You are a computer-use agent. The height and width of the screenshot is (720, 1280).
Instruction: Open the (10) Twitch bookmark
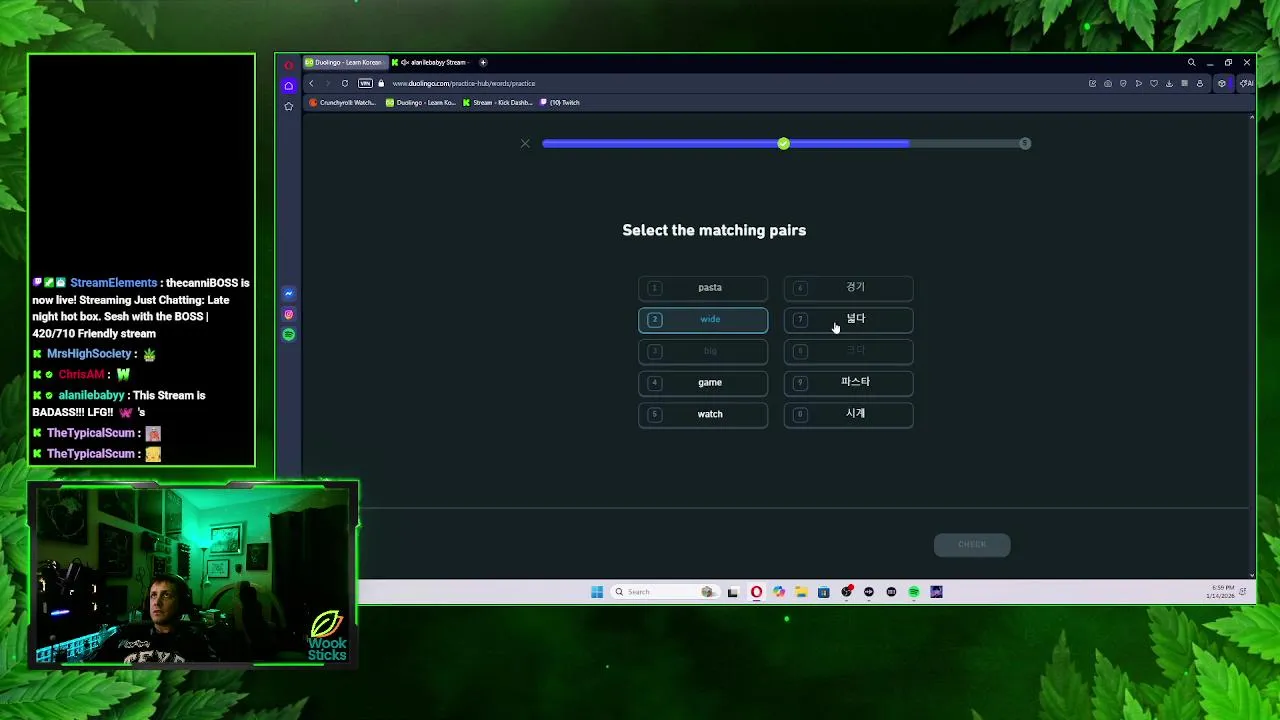click(560, 102)
